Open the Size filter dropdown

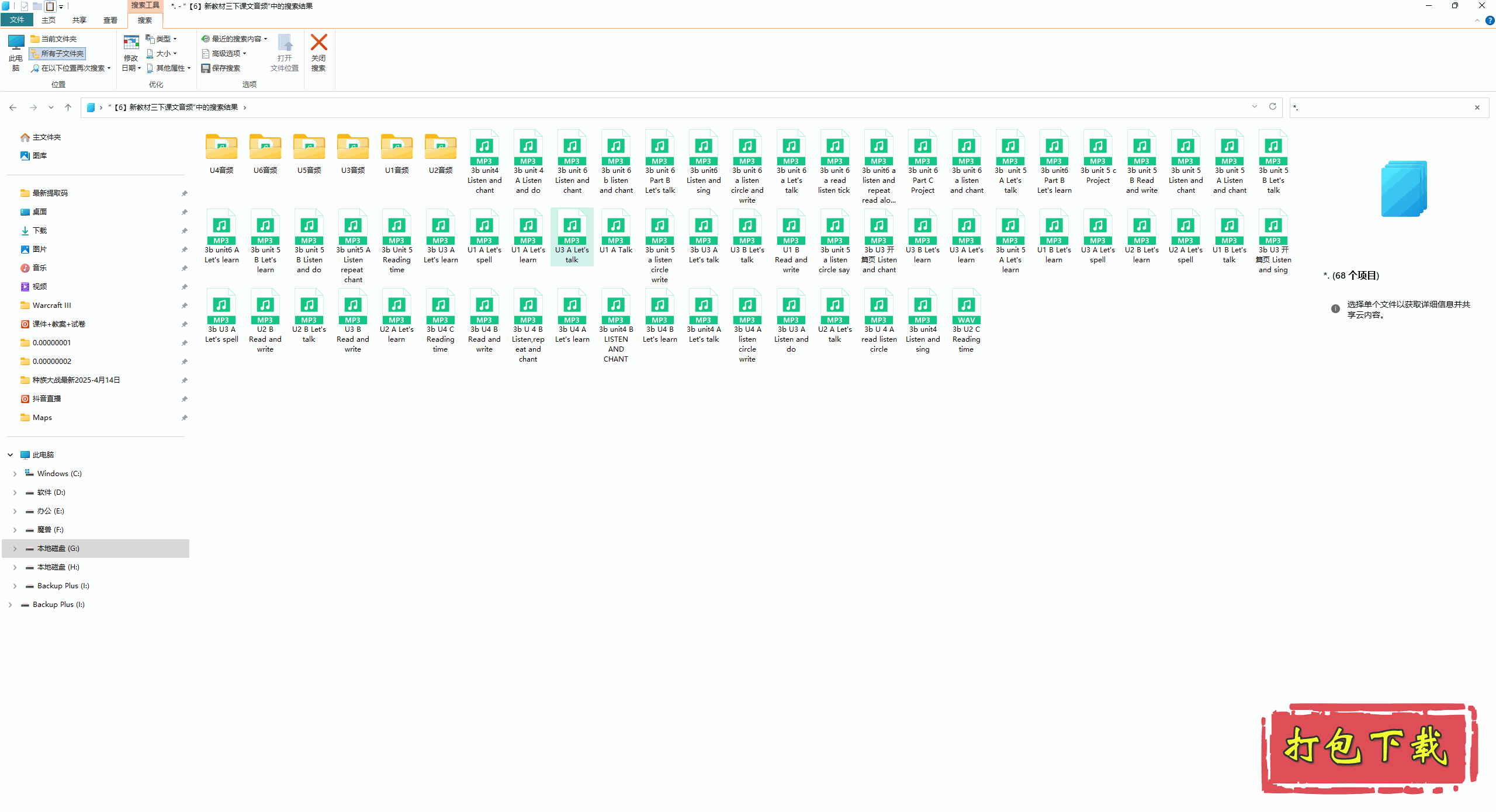click(161, 54)
